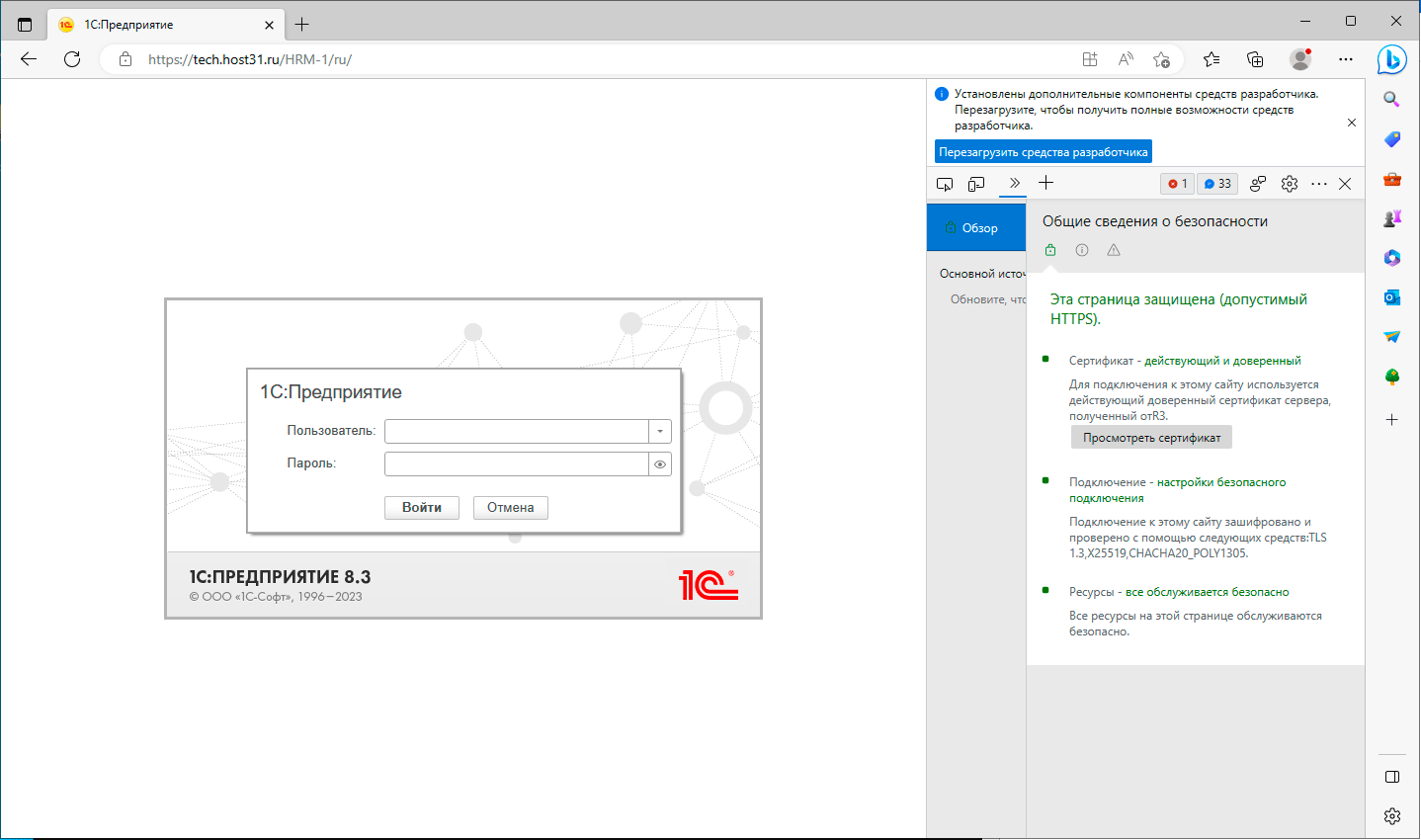Toggle password visibility eye icon
Screen dimensions: 1421x840
[660, 464]
